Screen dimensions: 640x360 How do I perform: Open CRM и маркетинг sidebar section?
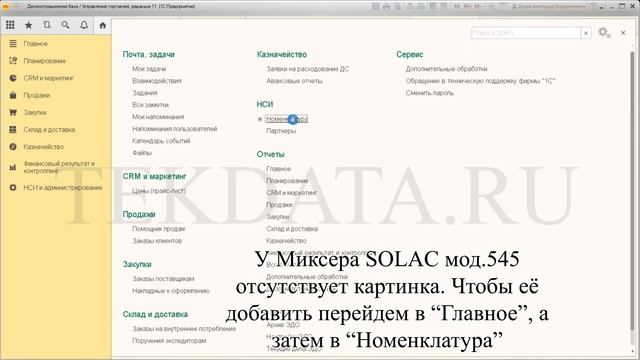tap(49, 78)
